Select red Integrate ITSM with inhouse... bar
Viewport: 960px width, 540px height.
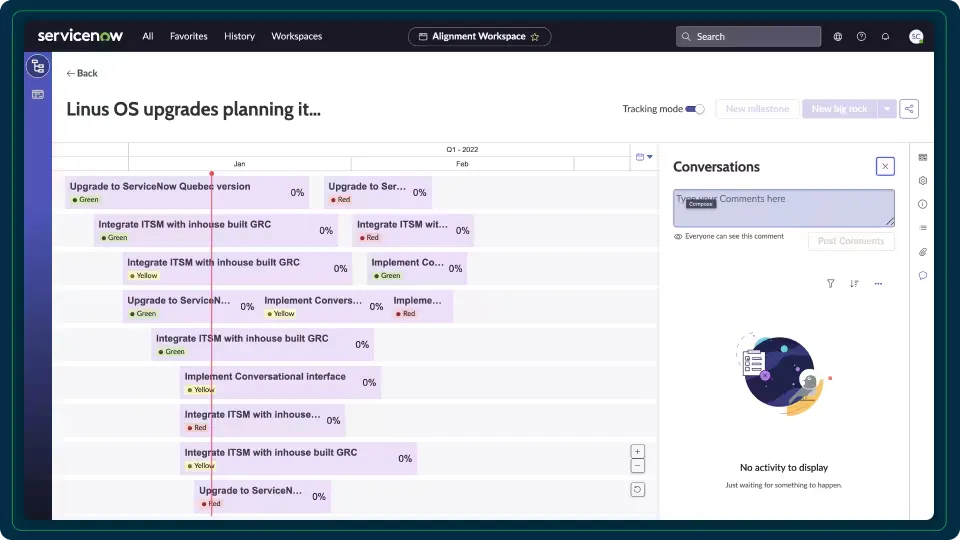[262, 420]
